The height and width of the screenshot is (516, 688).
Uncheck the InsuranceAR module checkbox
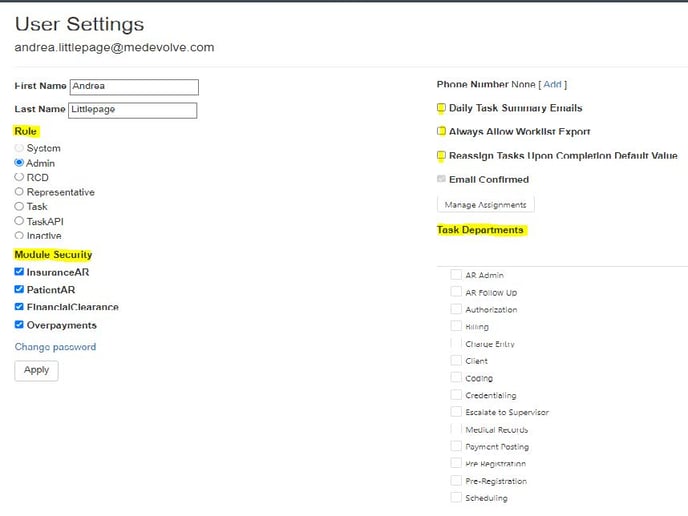[x=20, y=272]
